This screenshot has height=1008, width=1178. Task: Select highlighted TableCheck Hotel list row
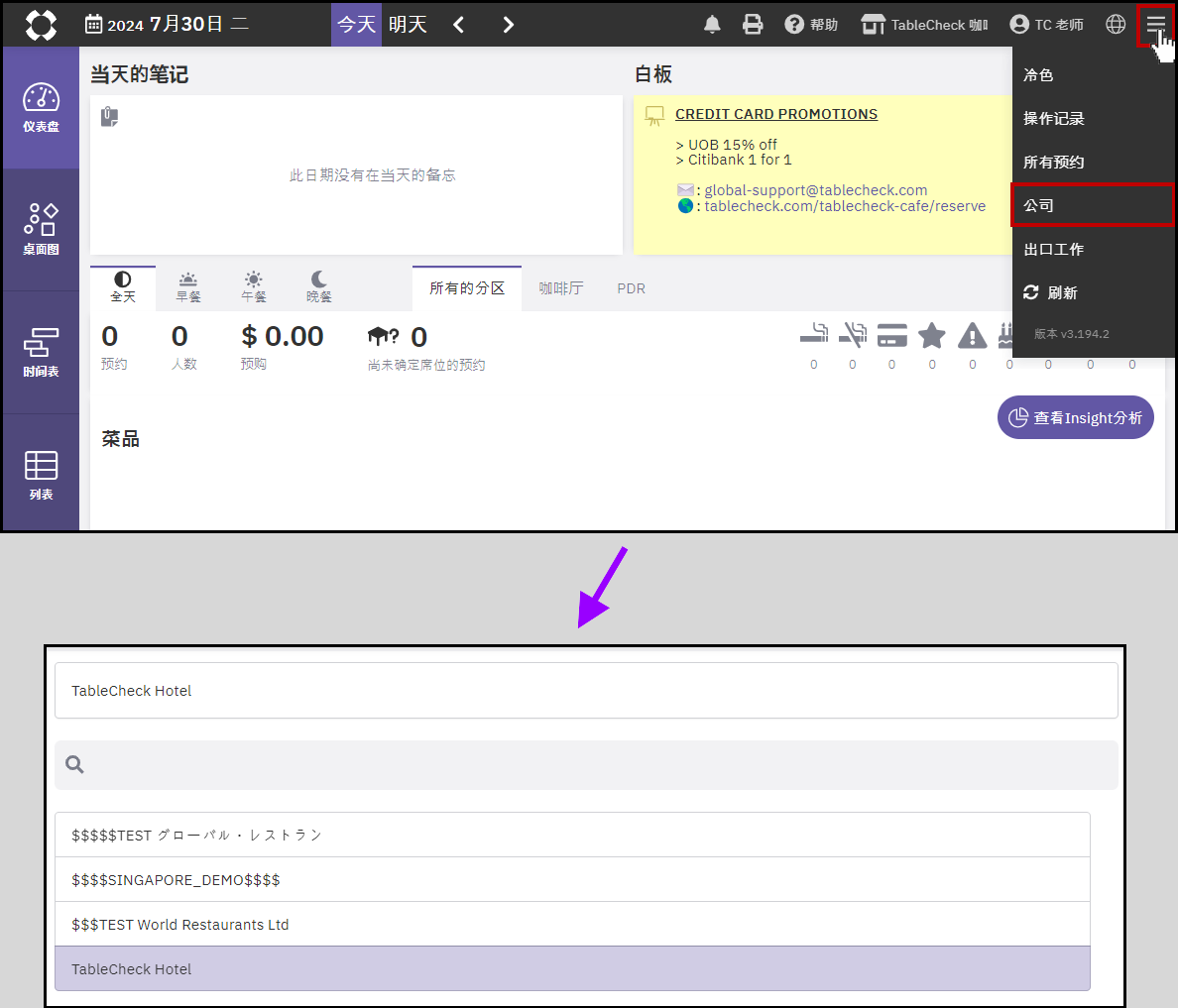pos(572,969)
